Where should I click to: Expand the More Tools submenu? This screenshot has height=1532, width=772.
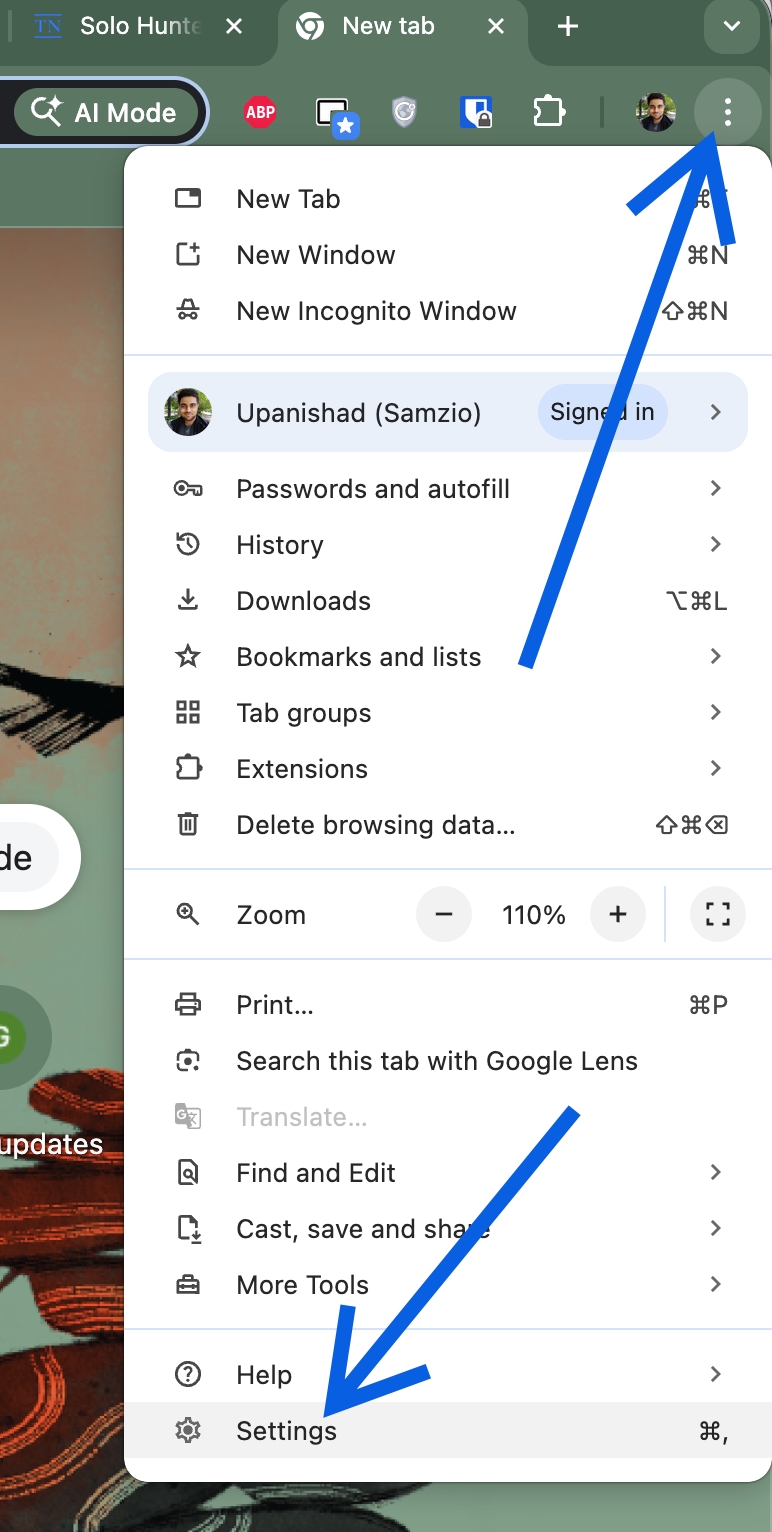coord(302,1285)
